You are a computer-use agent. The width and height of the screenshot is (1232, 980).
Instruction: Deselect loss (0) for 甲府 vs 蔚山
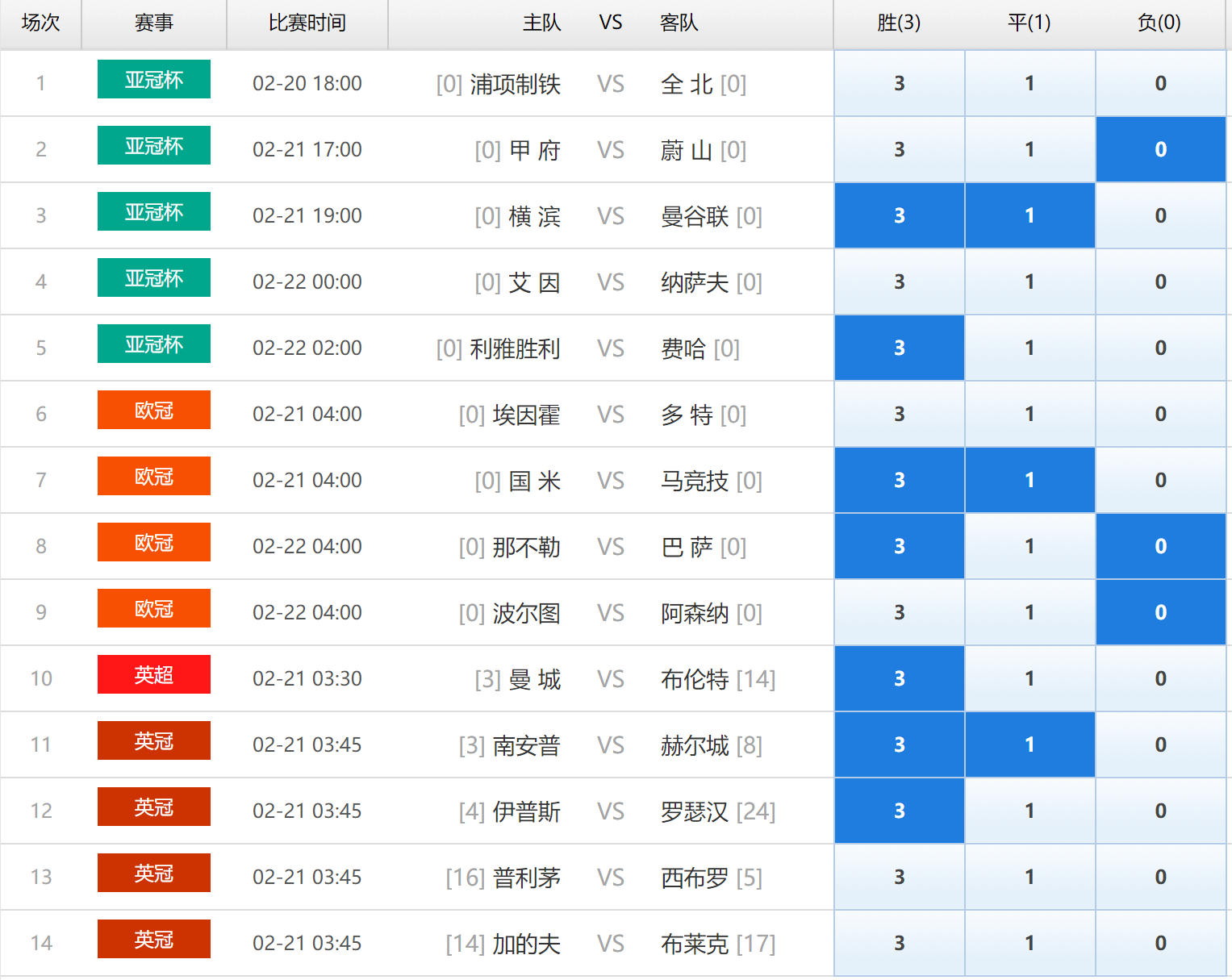[1160, 149]
